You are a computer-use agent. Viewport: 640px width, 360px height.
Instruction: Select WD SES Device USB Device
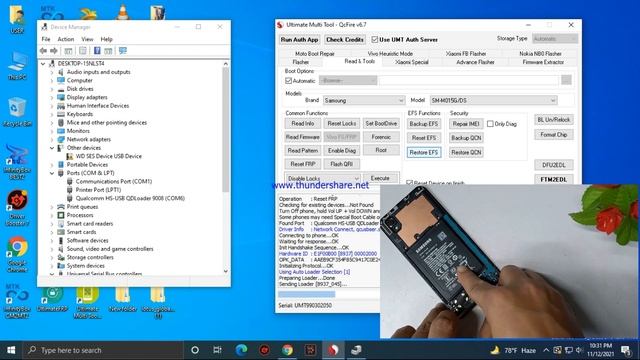pos(109,156)
